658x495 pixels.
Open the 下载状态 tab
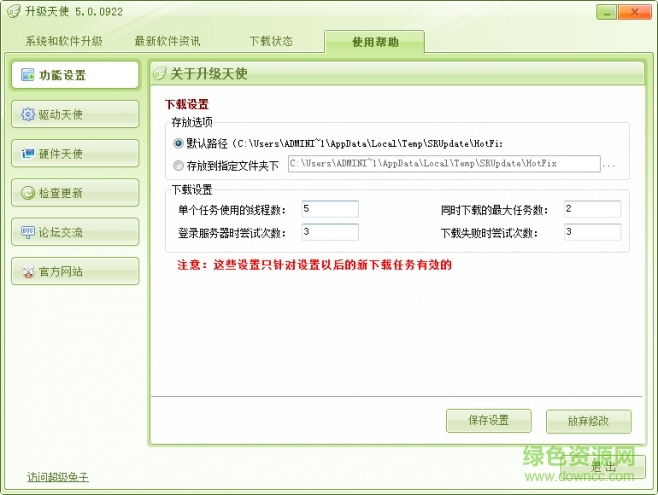pos(271,42)
